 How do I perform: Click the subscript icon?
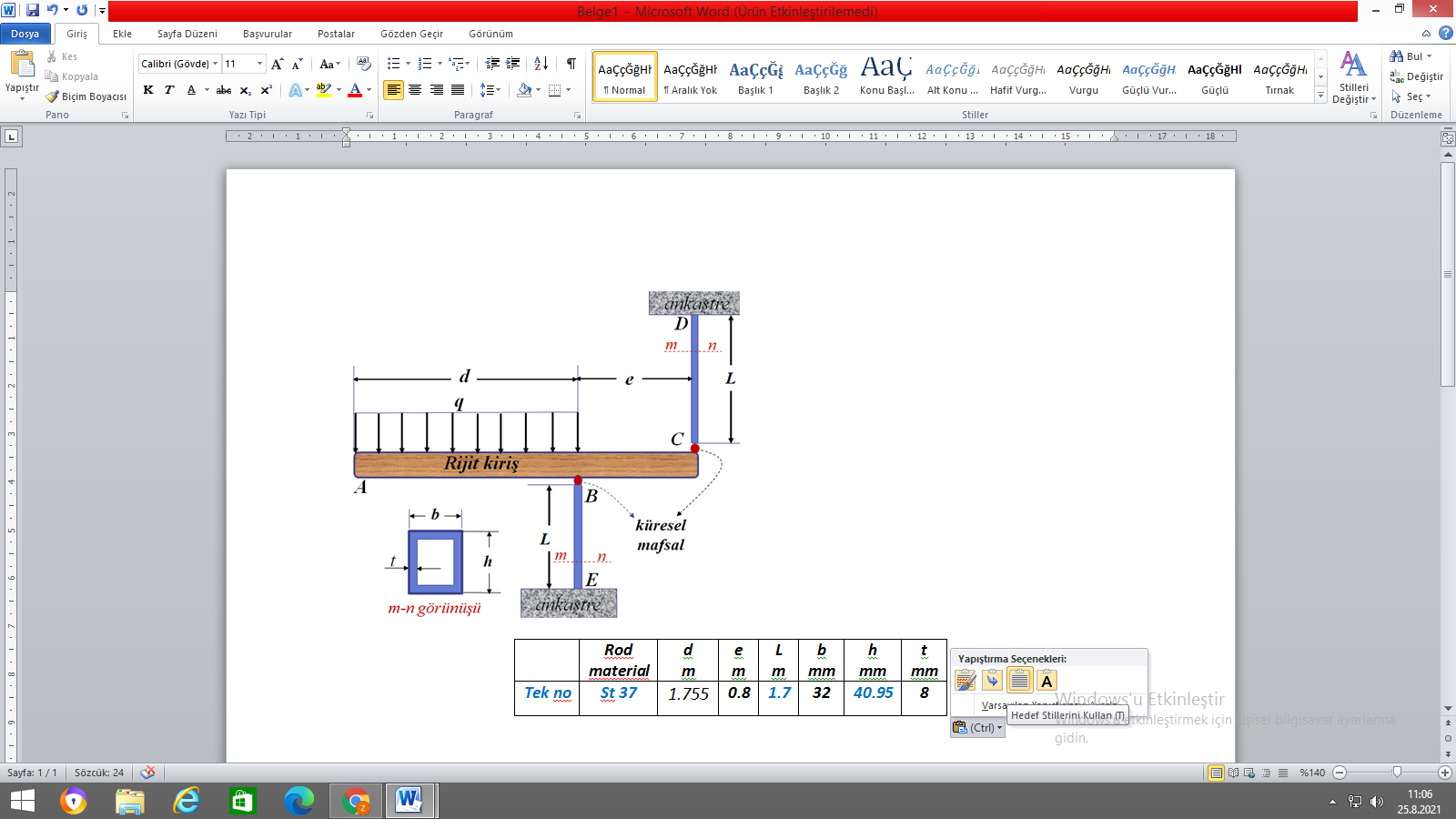coord(245,90)
